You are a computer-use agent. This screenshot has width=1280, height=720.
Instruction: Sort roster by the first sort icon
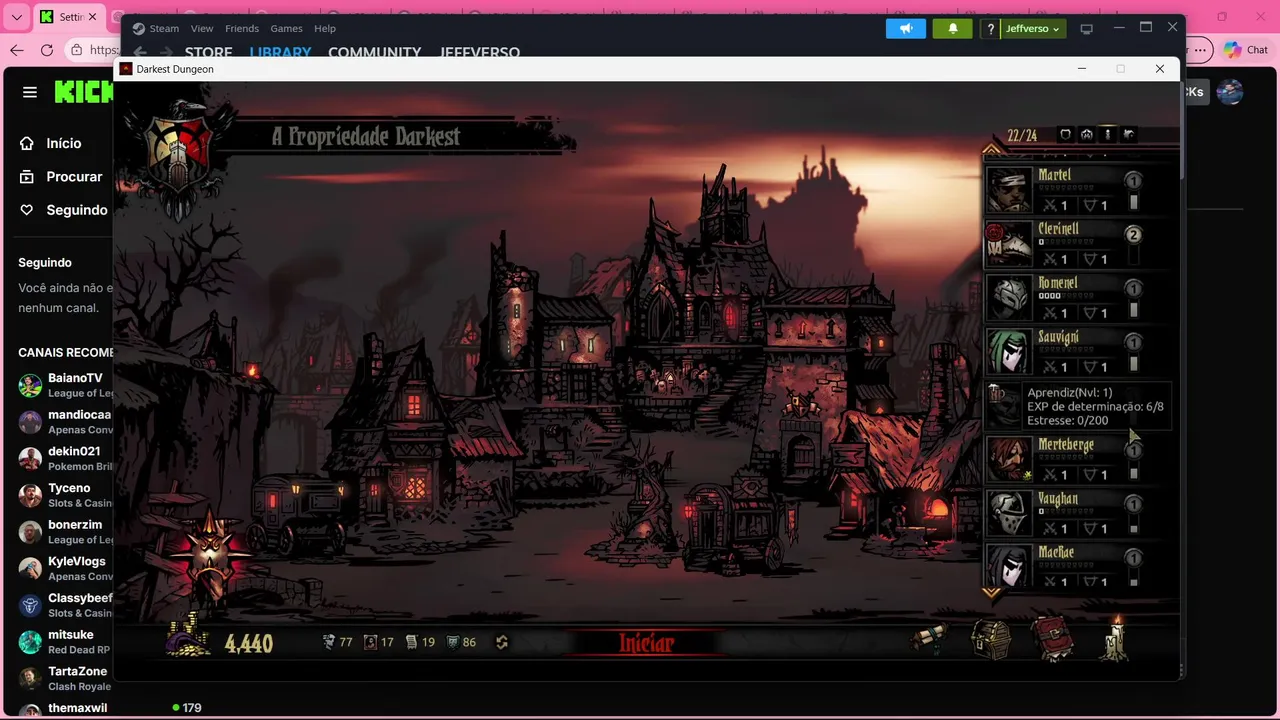click(1065, 134)
